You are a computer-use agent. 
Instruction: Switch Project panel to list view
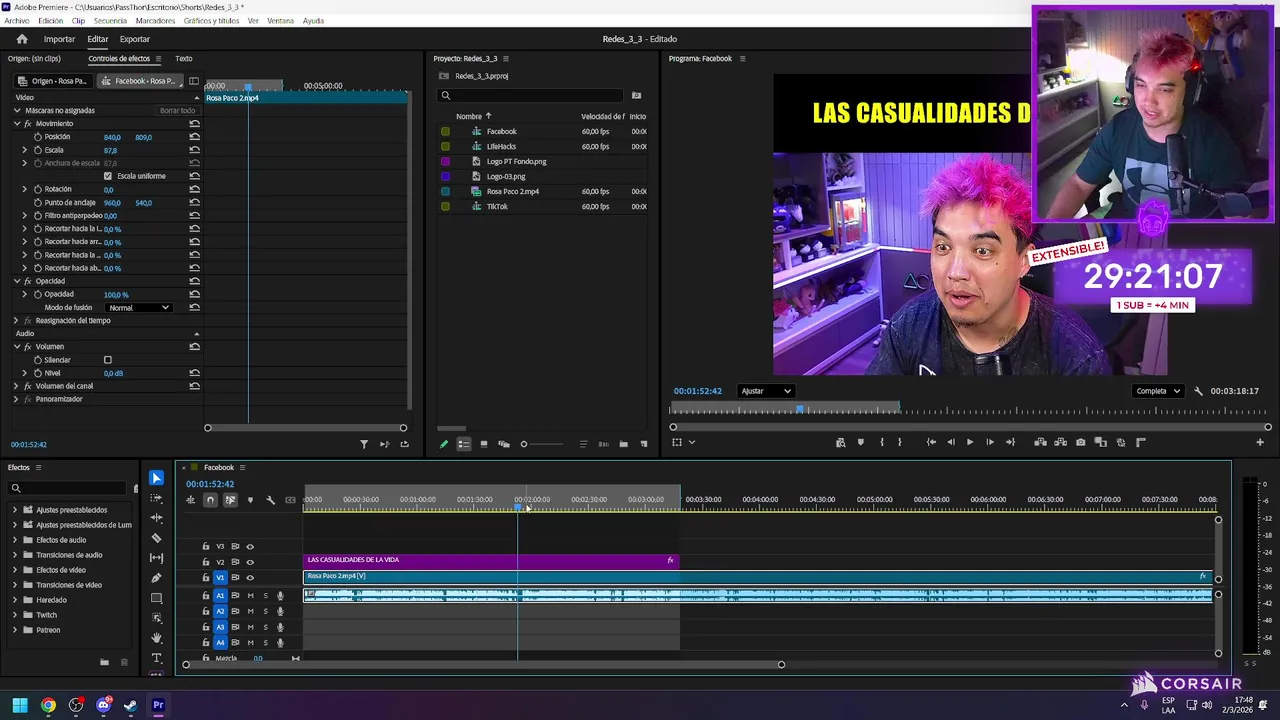click(x=464, y=444)
